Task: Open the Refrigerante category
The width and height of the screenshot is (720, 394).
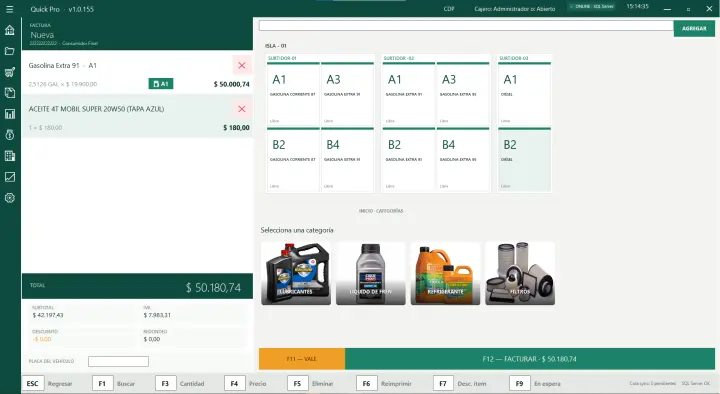Action: [445, 273]
